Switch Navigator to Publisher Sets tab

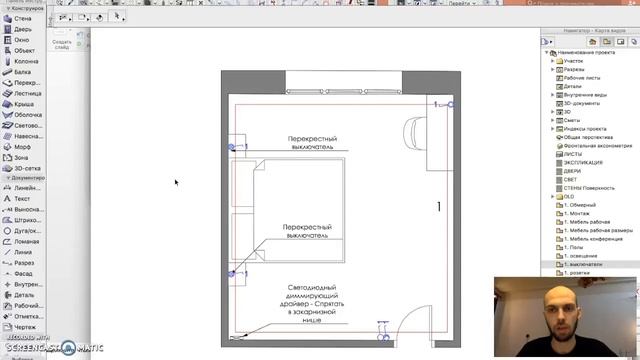(634, 42)
